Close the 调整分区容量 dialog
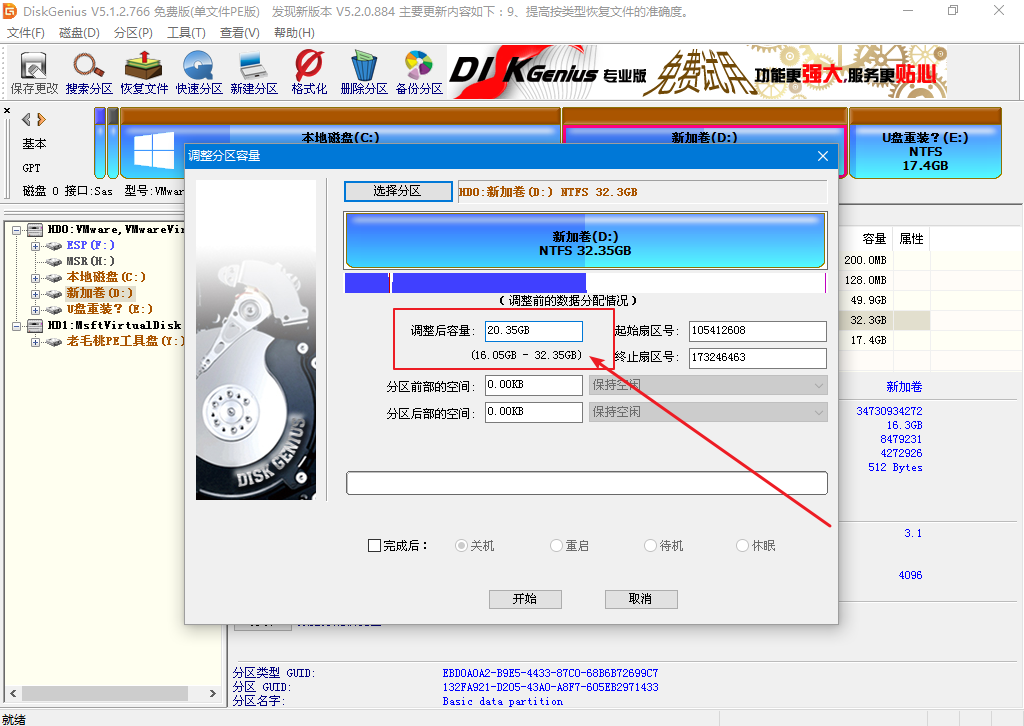The image size is (1024, 726). pyautogui.click(x=823, y=156)
